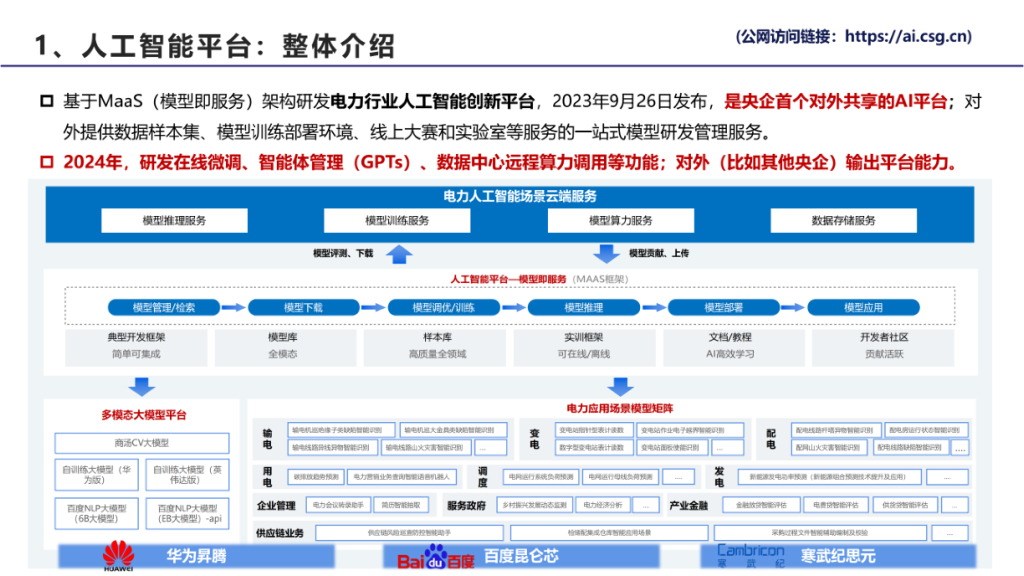Expand the ellipsis box in 配电 row
Screen dimensions: 1024x576
point(960,448)
